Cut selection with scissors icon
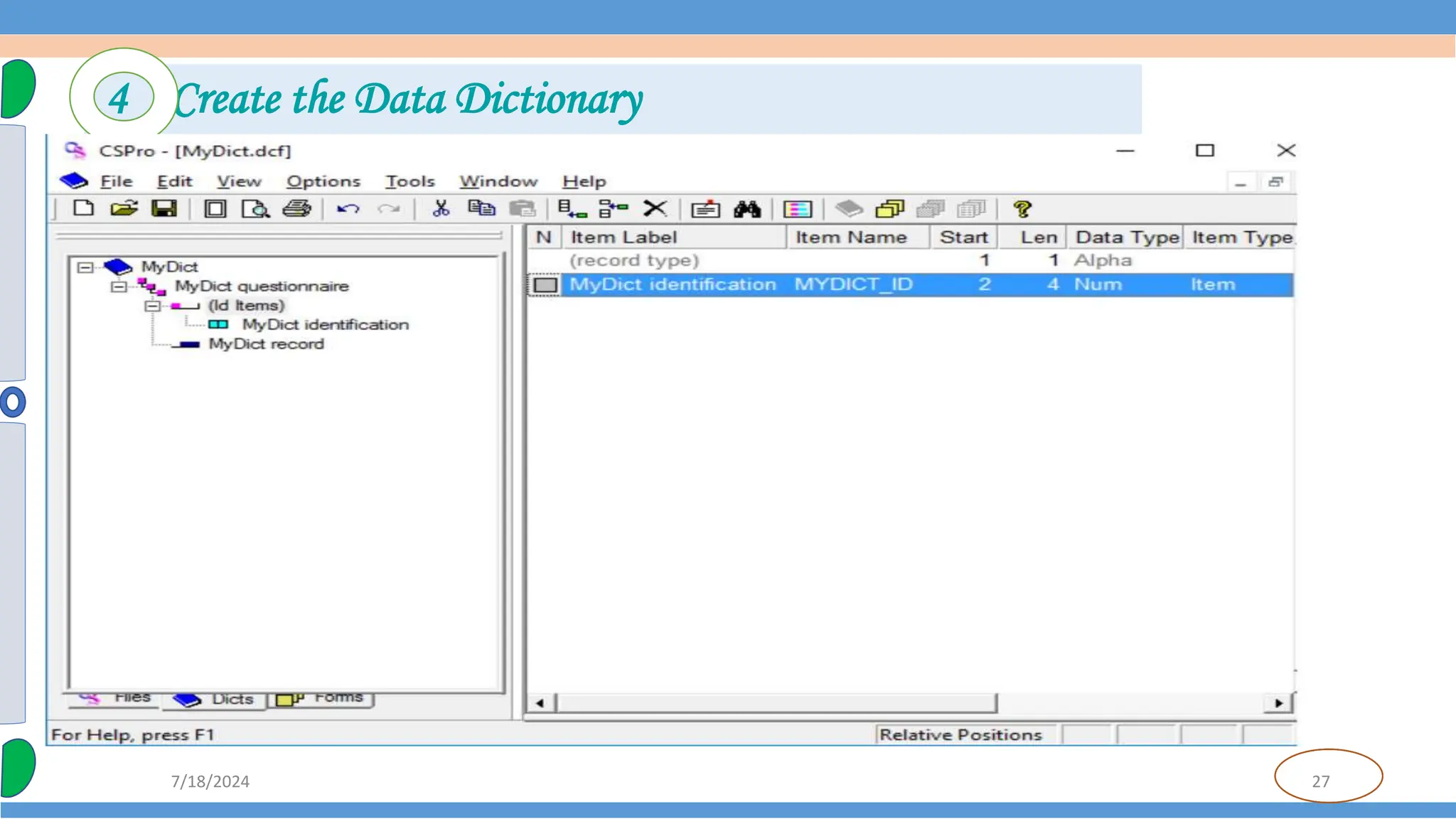The image size is (1456, 819). coord(441,208)
